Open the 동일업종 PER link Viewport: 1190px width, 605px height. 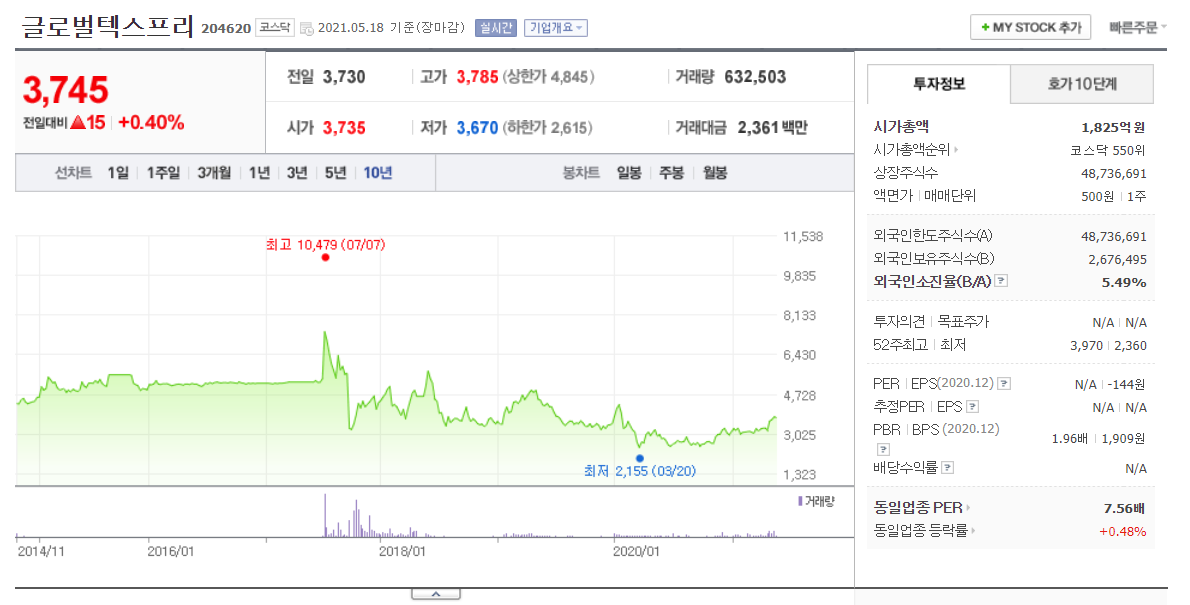pos(918,508)
